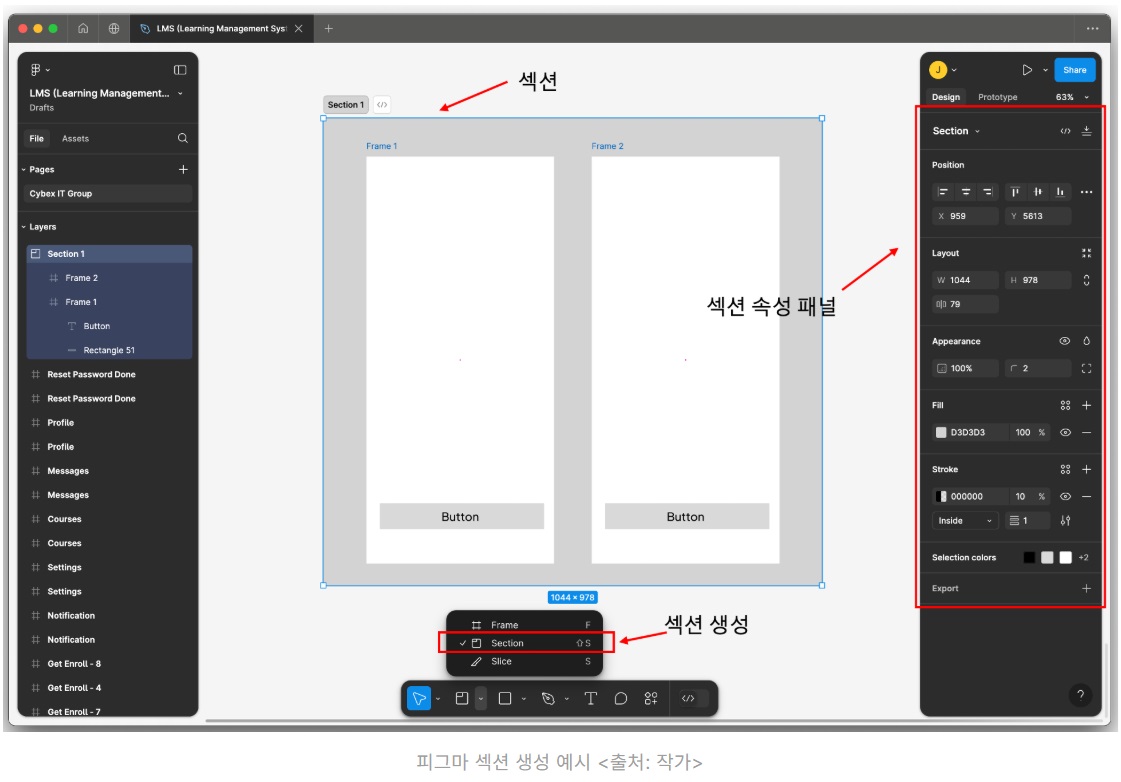Screen dimensions: 1121x782
Task: Collapse the Pages section
Action: click(24, 169)
